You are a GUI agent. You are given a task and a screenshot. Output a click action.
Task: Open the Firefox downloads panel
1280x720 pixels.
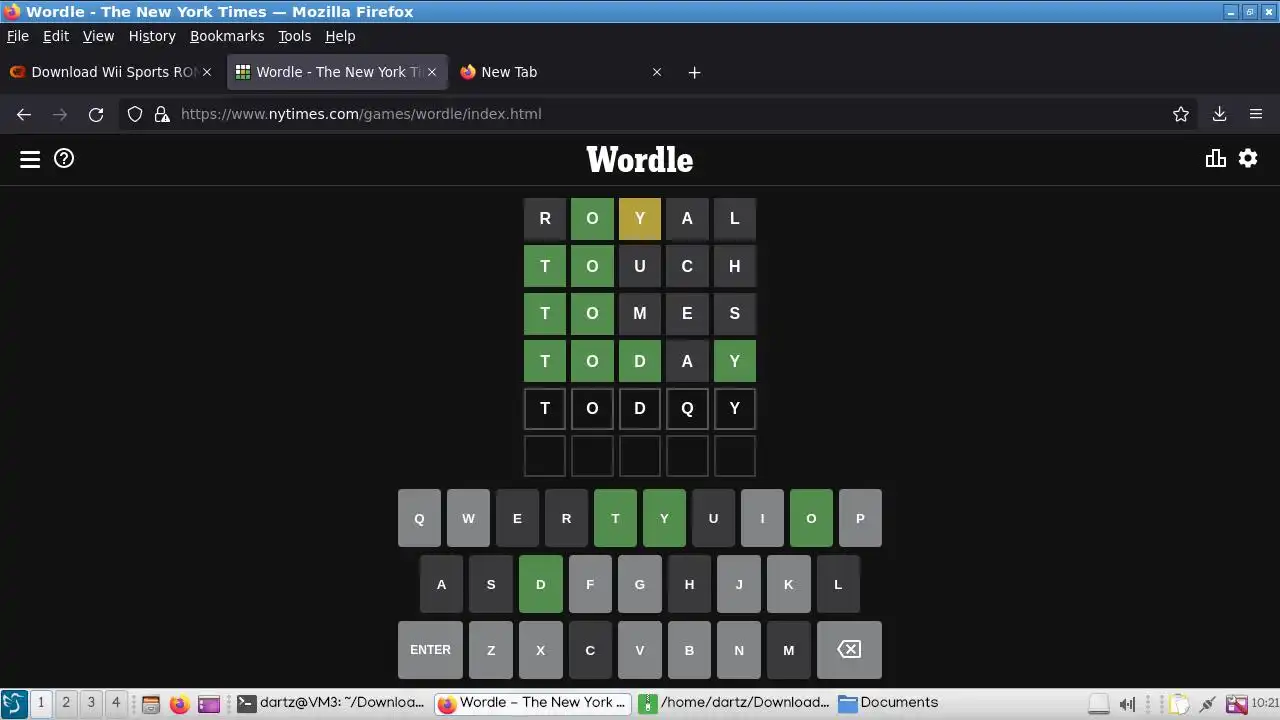(1219, 114)
